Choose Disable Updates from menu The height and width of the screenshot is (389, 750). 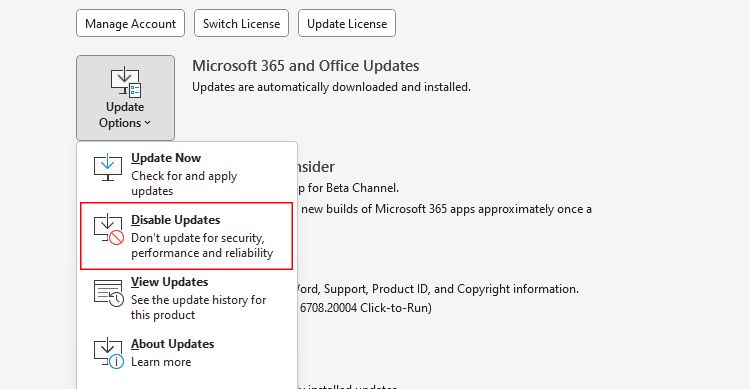pos(187,236)
